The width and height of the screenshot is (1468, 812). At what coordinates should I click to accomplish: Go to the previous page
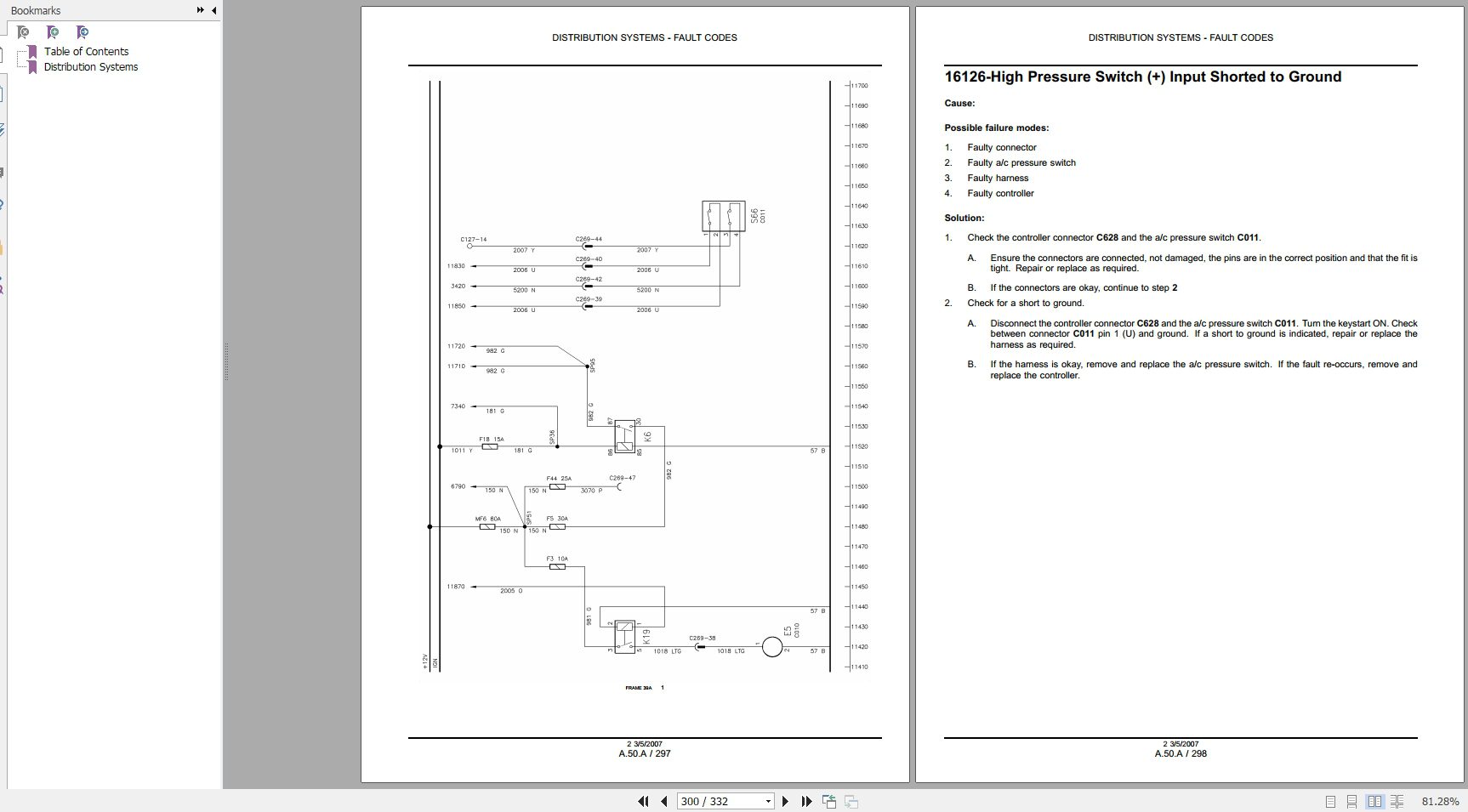click(664, 801)
